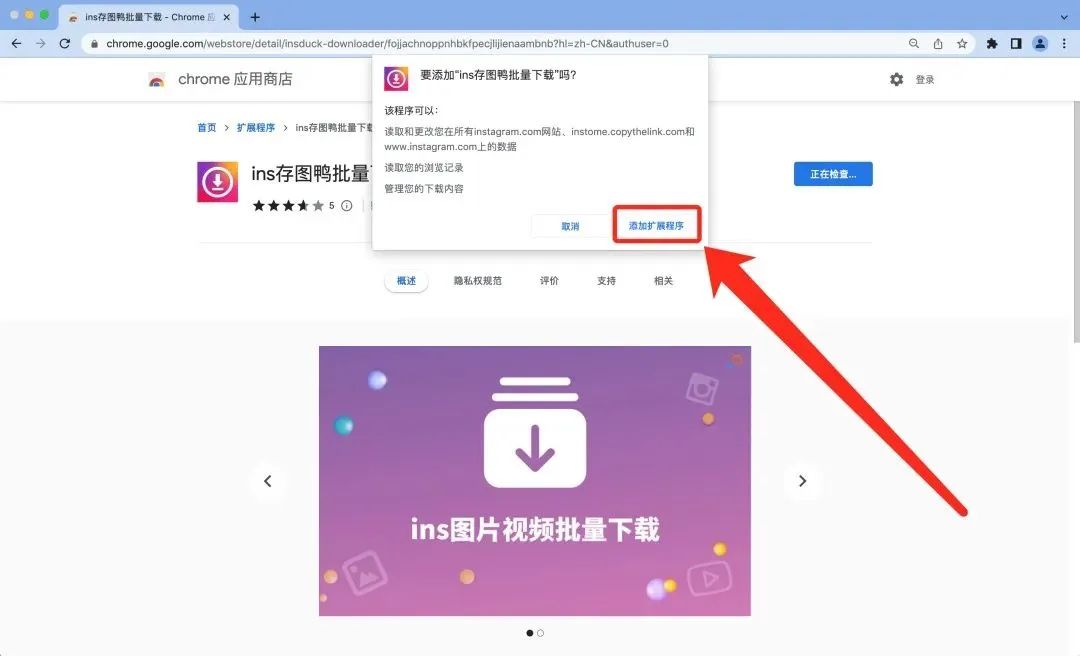Click the 正在检查... blue button

(833, 174)
